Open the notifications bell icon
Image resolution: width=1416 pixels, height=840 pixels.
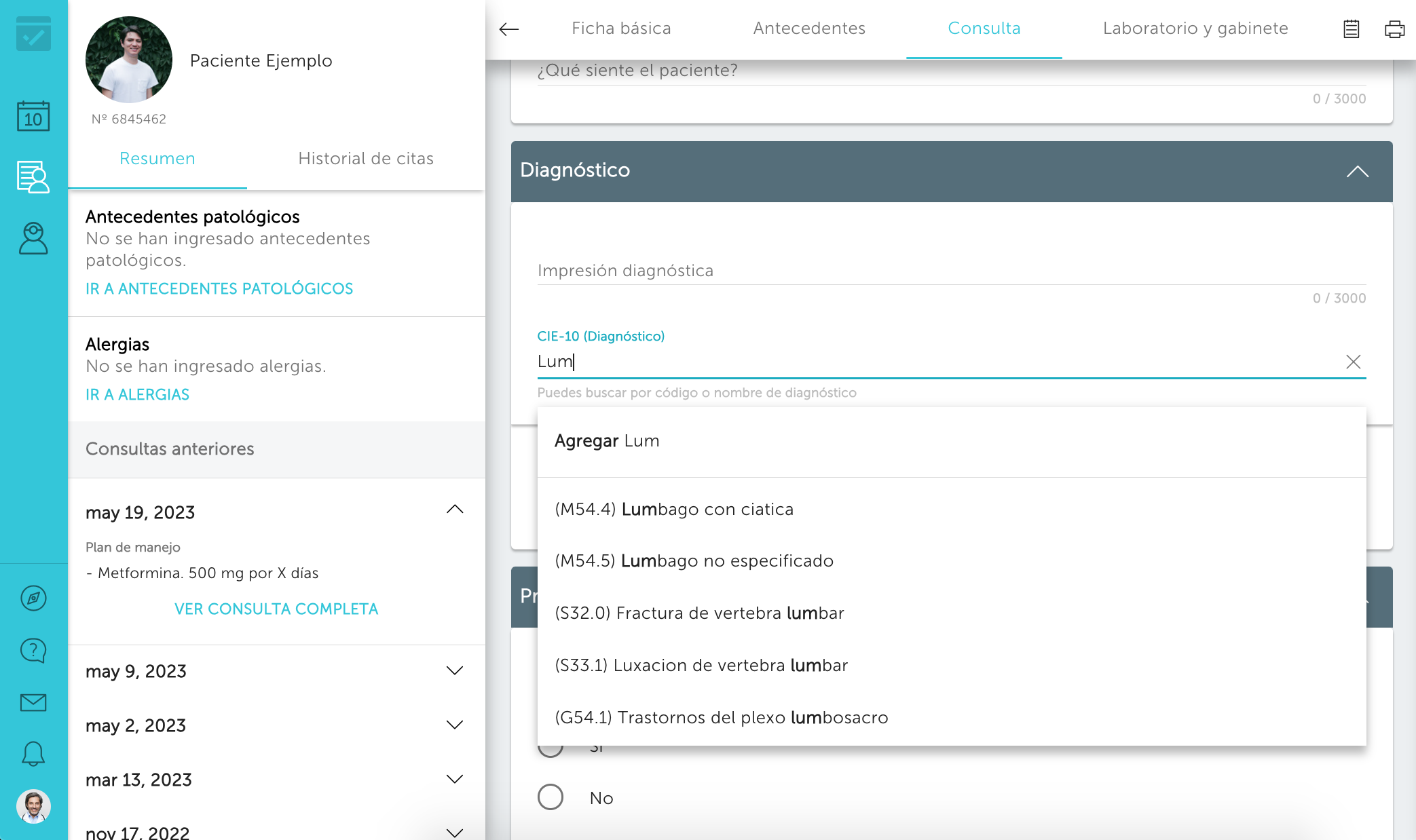pyautogui.click(x=33, y=753)
